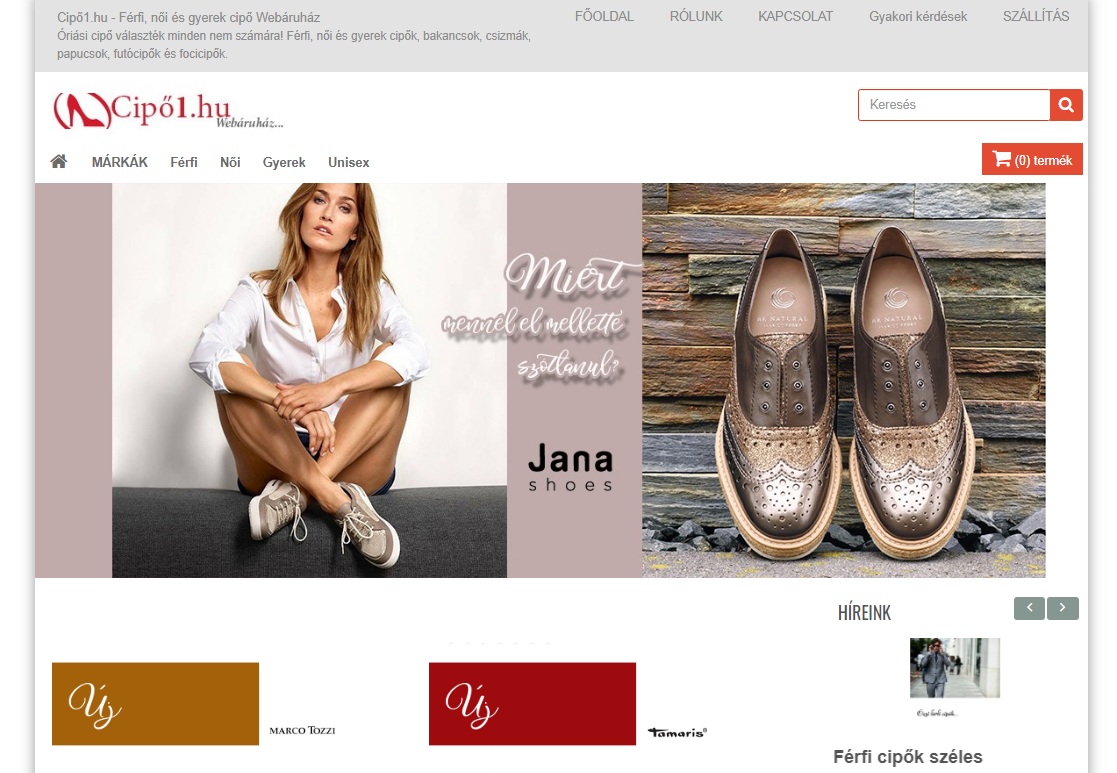
Task: Open the shopping cart with (0) termék
Action: click(1032, 160)
